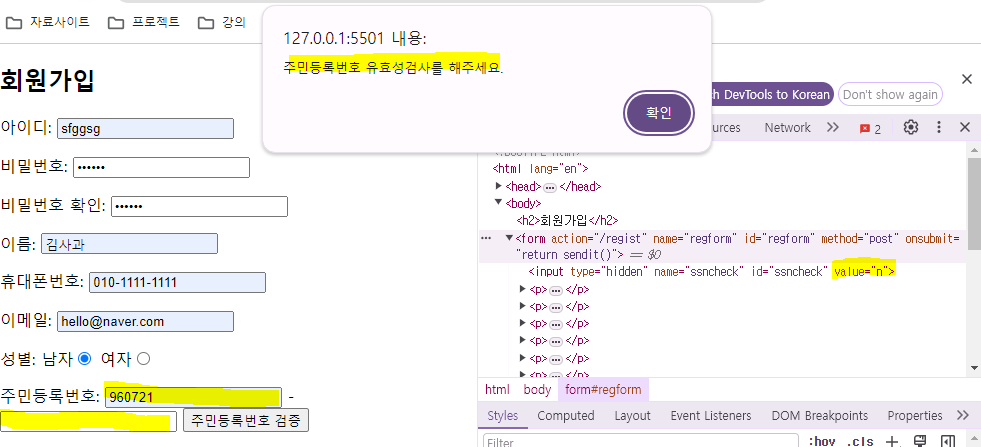The height and width of the screenshot is (447, 981).
Task: Select the 남자 radio button
Action: (84, 359)
